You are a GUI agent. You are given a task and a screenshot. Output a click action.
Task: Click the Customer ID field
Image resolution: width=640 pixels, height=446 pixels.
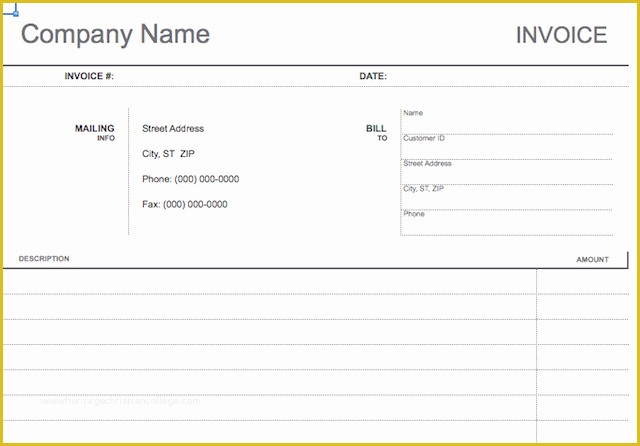[507, 147]
